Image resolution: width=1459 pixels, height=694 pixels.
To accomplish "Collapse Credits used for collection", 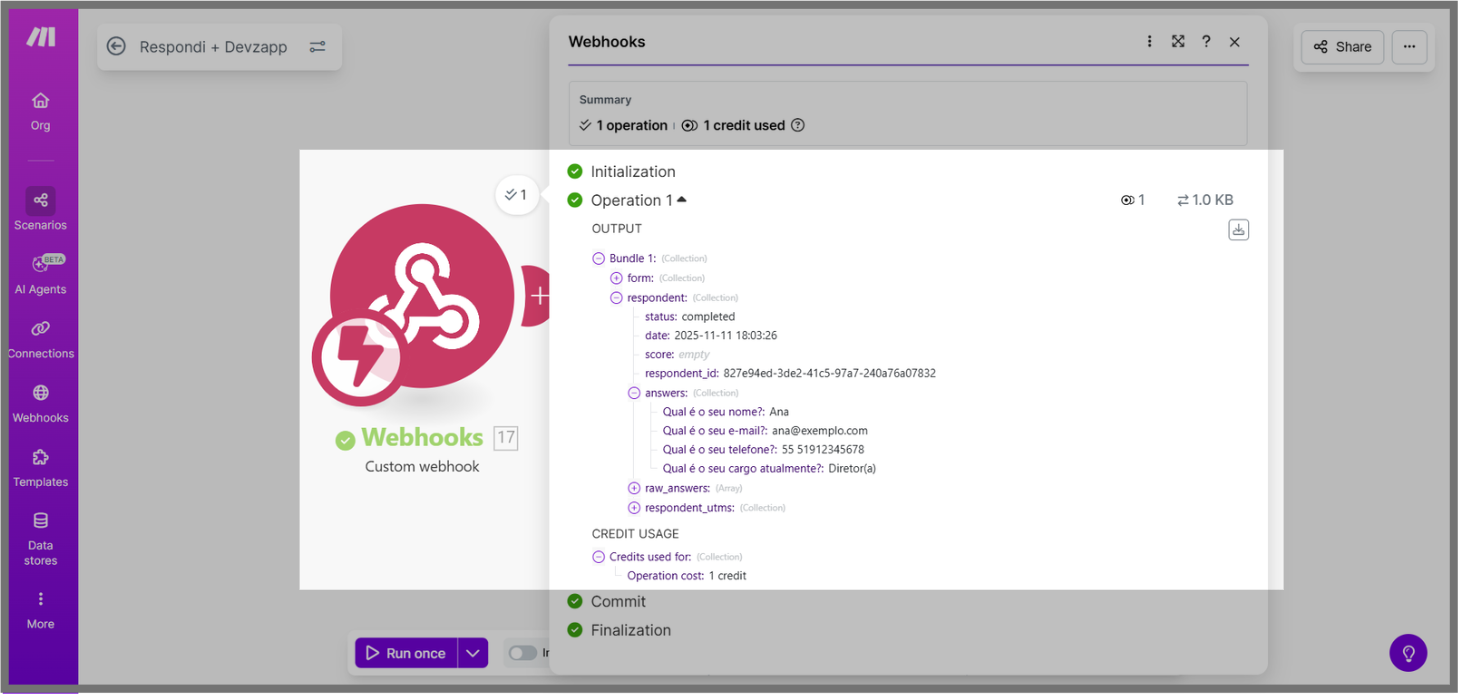I will coord(598,557).
